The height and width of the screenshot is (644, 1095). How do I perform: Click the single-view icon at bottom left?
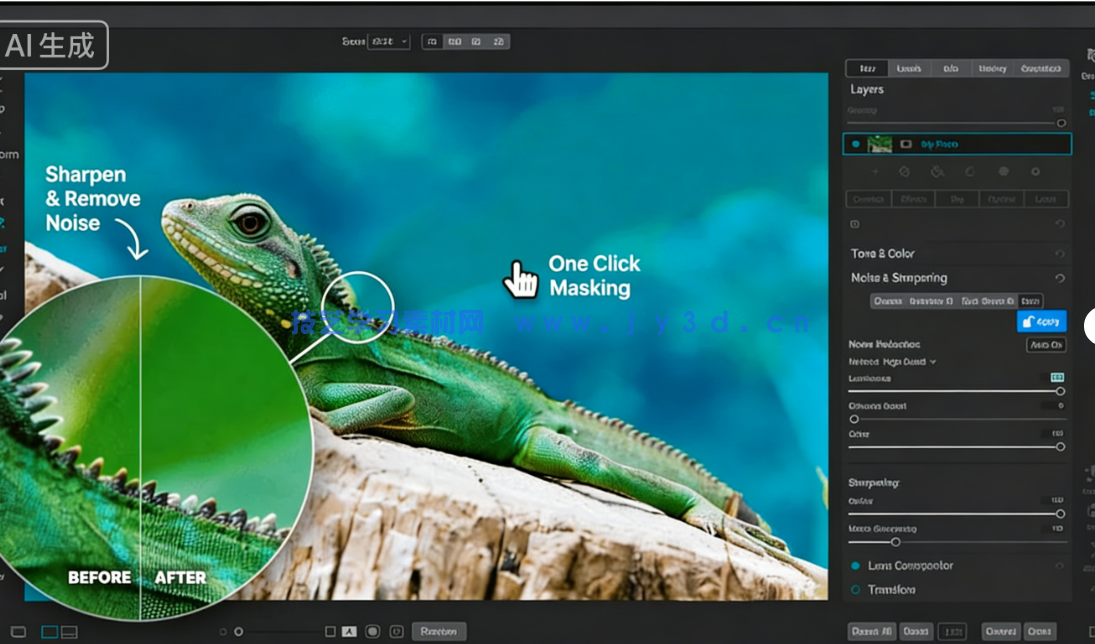click(x=18, y=632)
